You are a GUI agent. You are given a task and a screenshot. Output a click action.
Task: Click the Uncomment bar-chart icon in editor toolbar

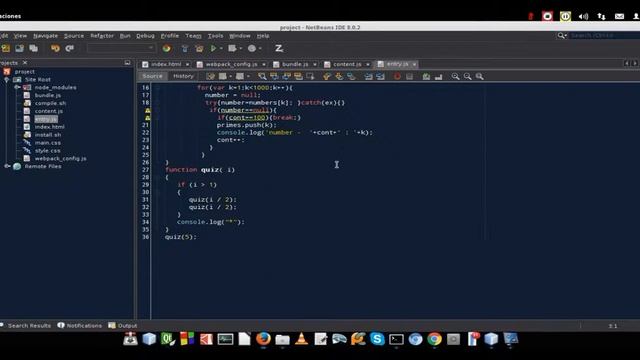(x=438, y=76)
